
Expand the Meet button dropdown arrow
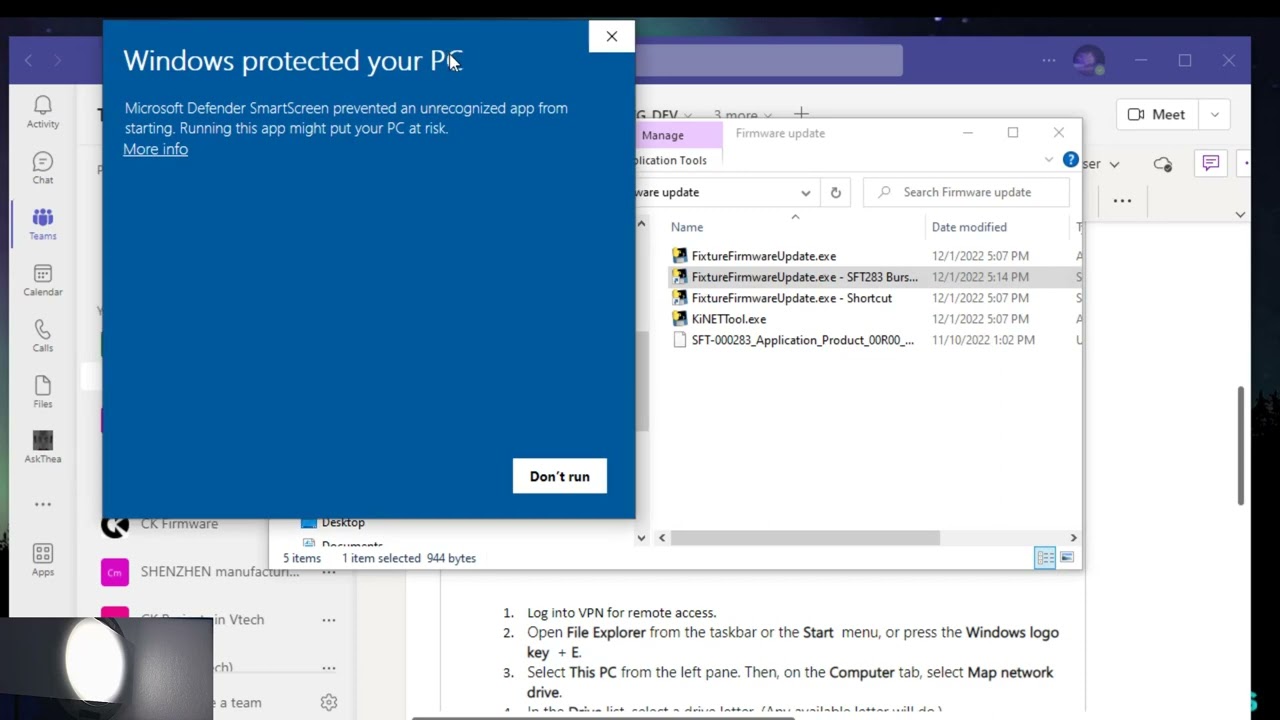pyautogui.click(x=1215, y=114)
